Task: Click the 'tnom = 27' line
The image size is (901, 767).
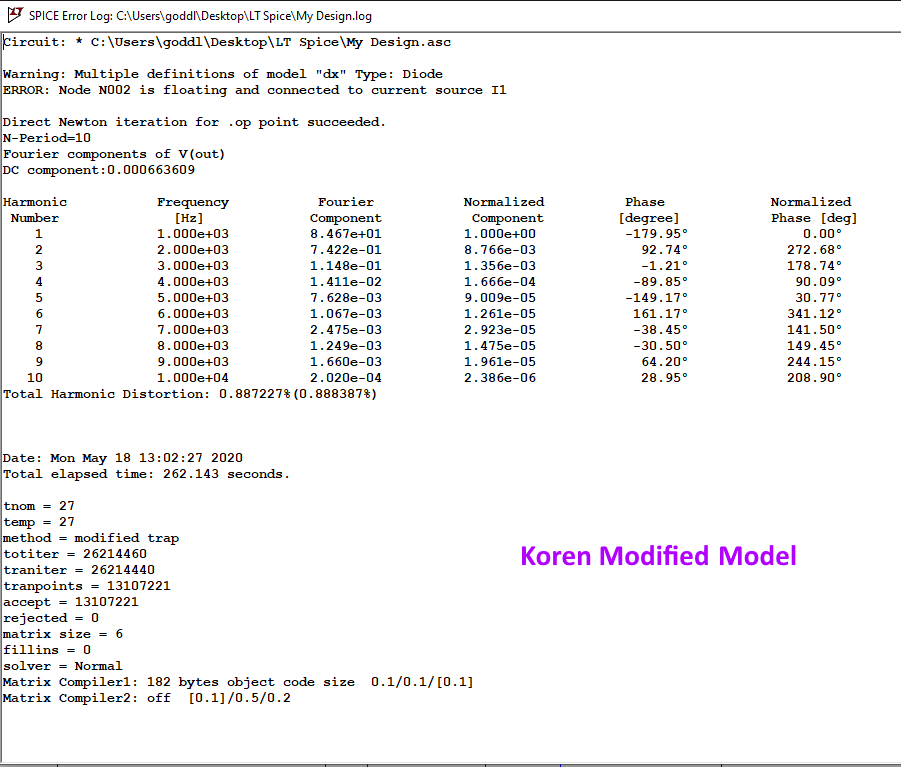Action: click(39, 506)
